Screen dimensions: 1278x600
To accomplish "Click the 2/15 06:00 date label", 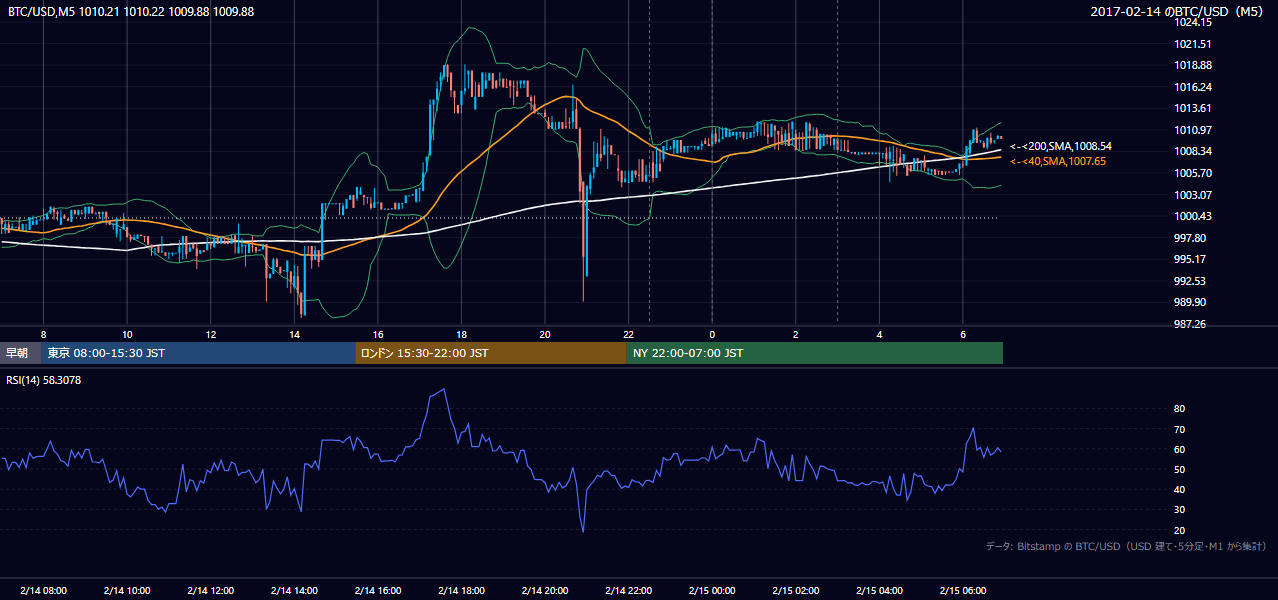I will [x=963, y=590].
